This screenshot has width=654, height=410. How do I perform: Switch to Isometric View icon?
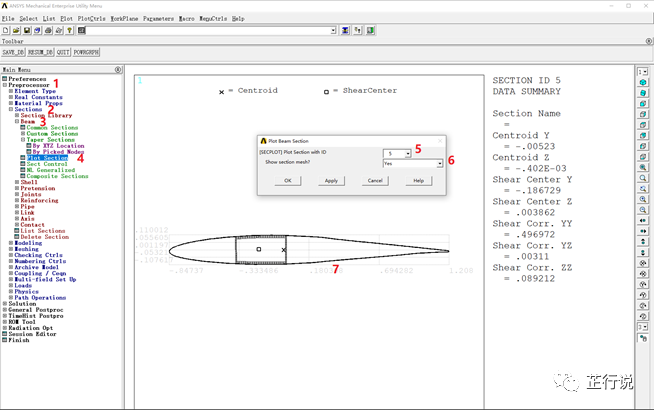pyautogui.click(x=643, y=83)
